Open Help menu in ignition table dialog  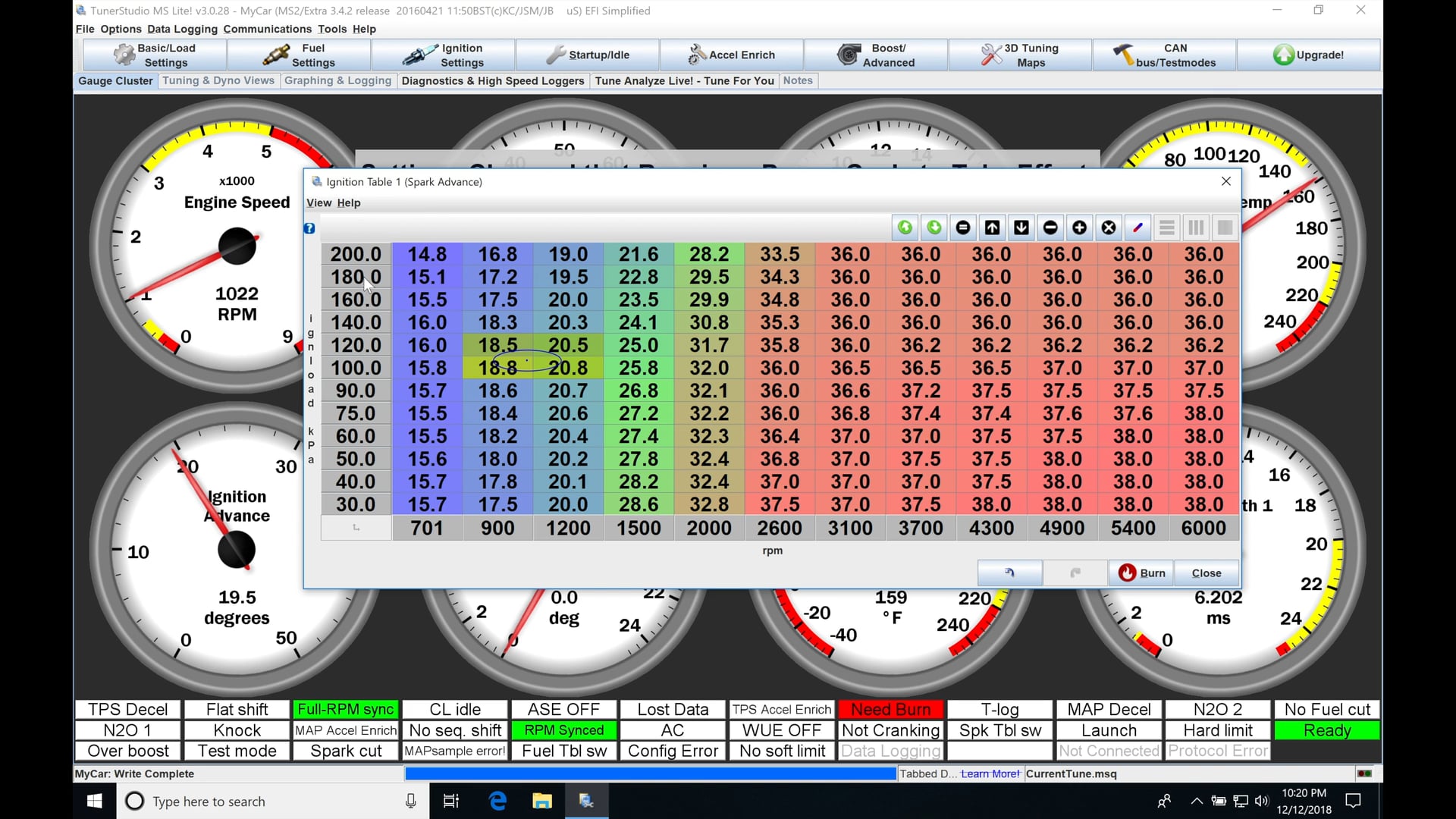tap(349, 202)
